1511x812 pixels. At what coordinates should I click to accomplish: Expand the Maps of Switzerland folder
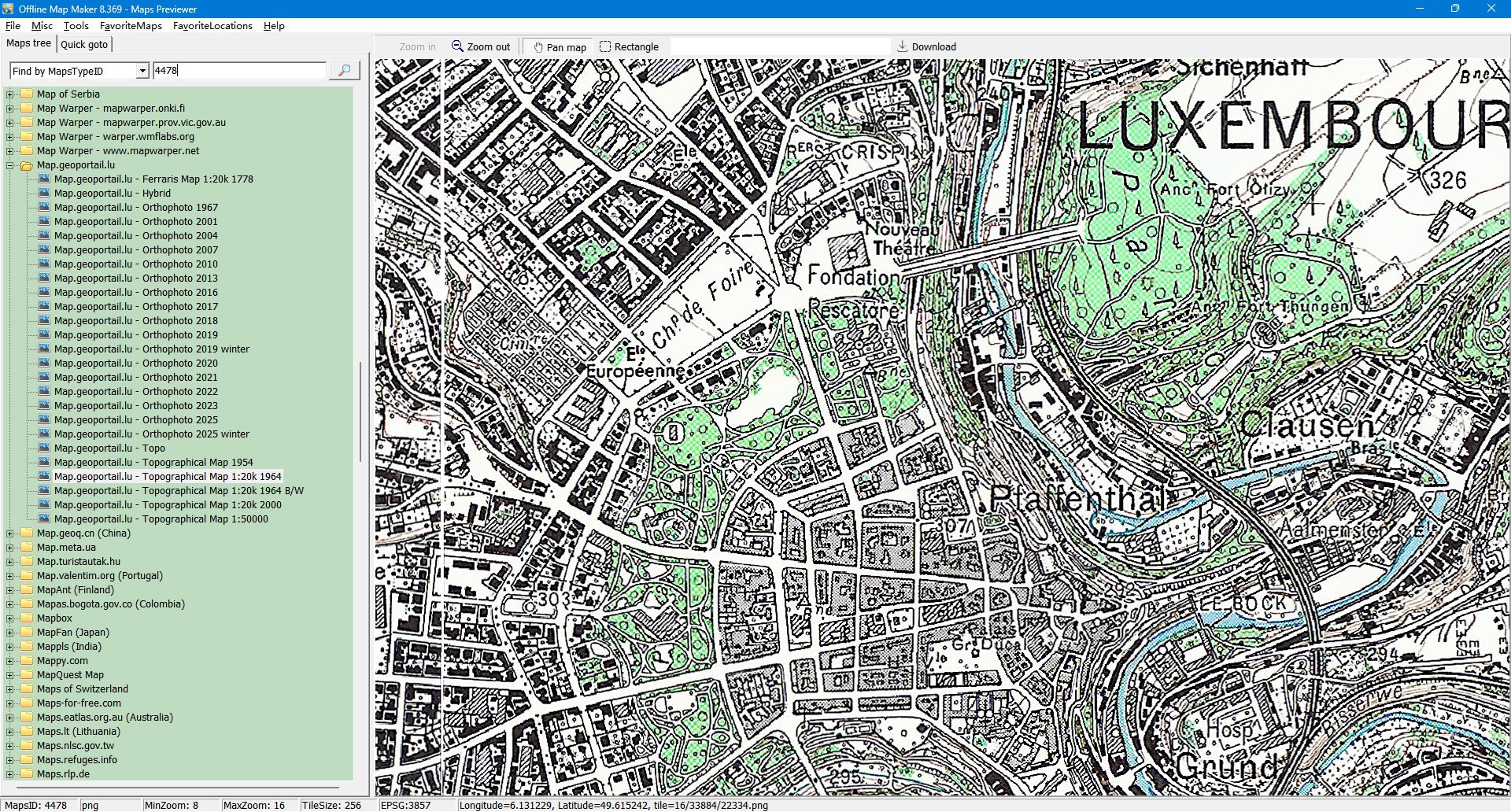tap(10, 689)
